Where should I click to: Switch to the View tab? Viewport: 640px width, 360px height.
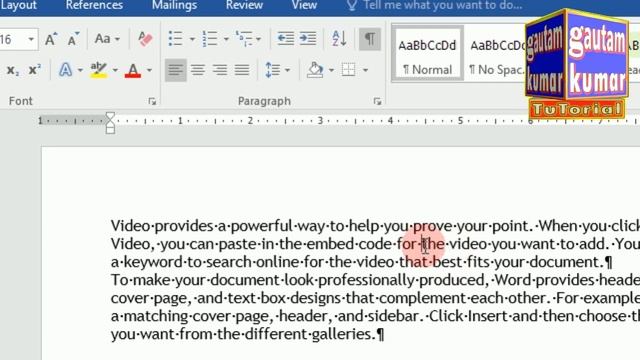click(x=304, y=5)
